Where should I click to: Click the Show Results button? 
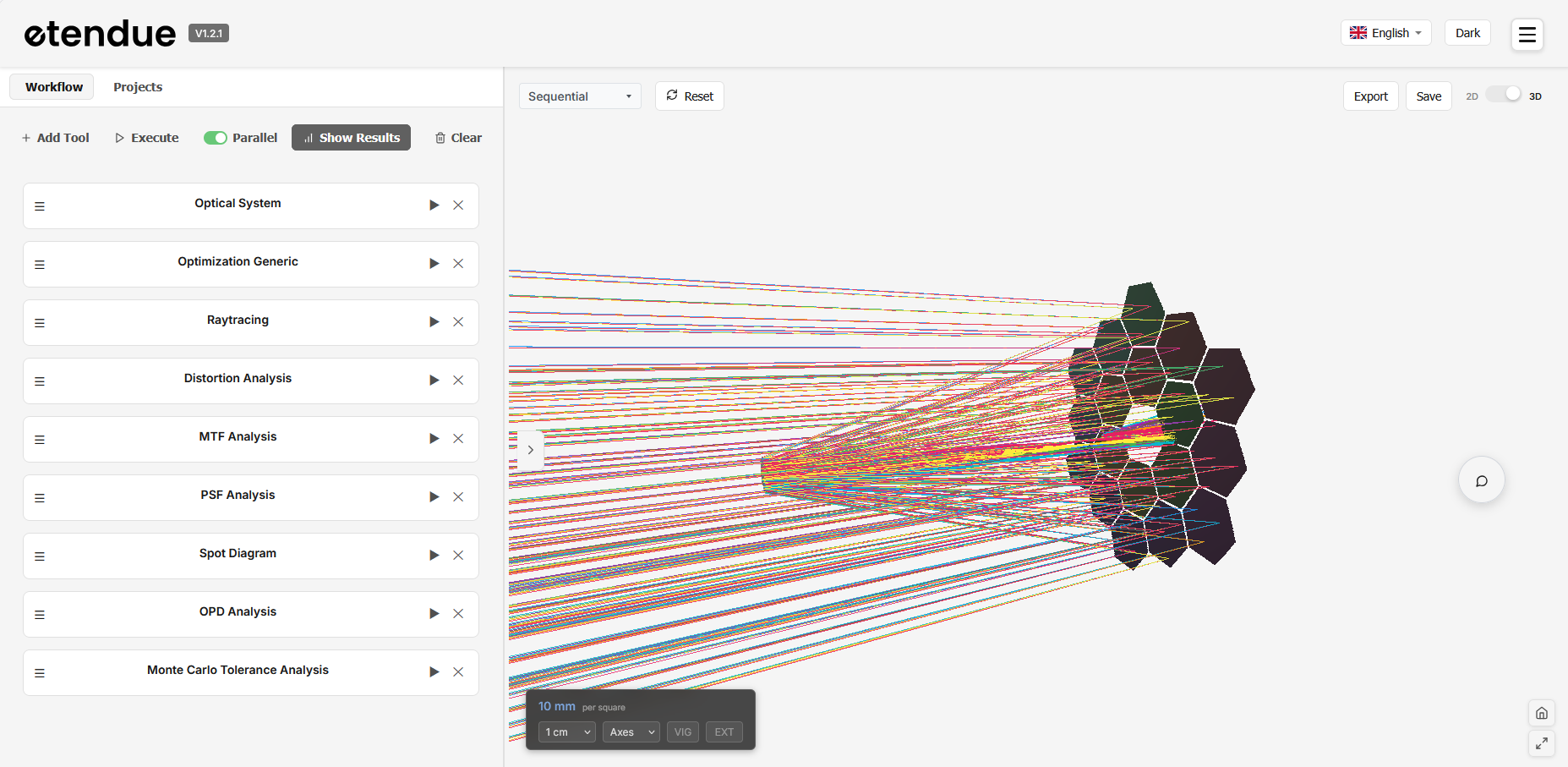[351, 138]
